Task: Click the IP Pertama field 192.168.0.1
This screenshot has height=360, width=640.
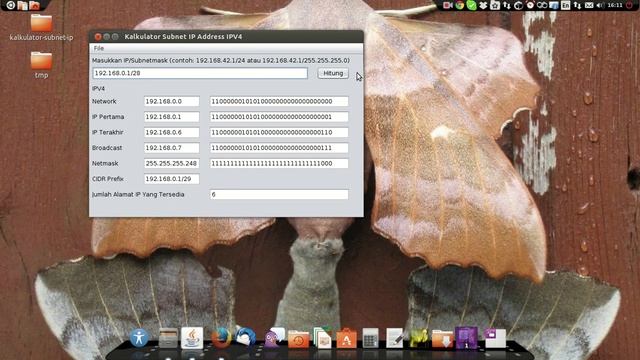Action: [171, 117]
